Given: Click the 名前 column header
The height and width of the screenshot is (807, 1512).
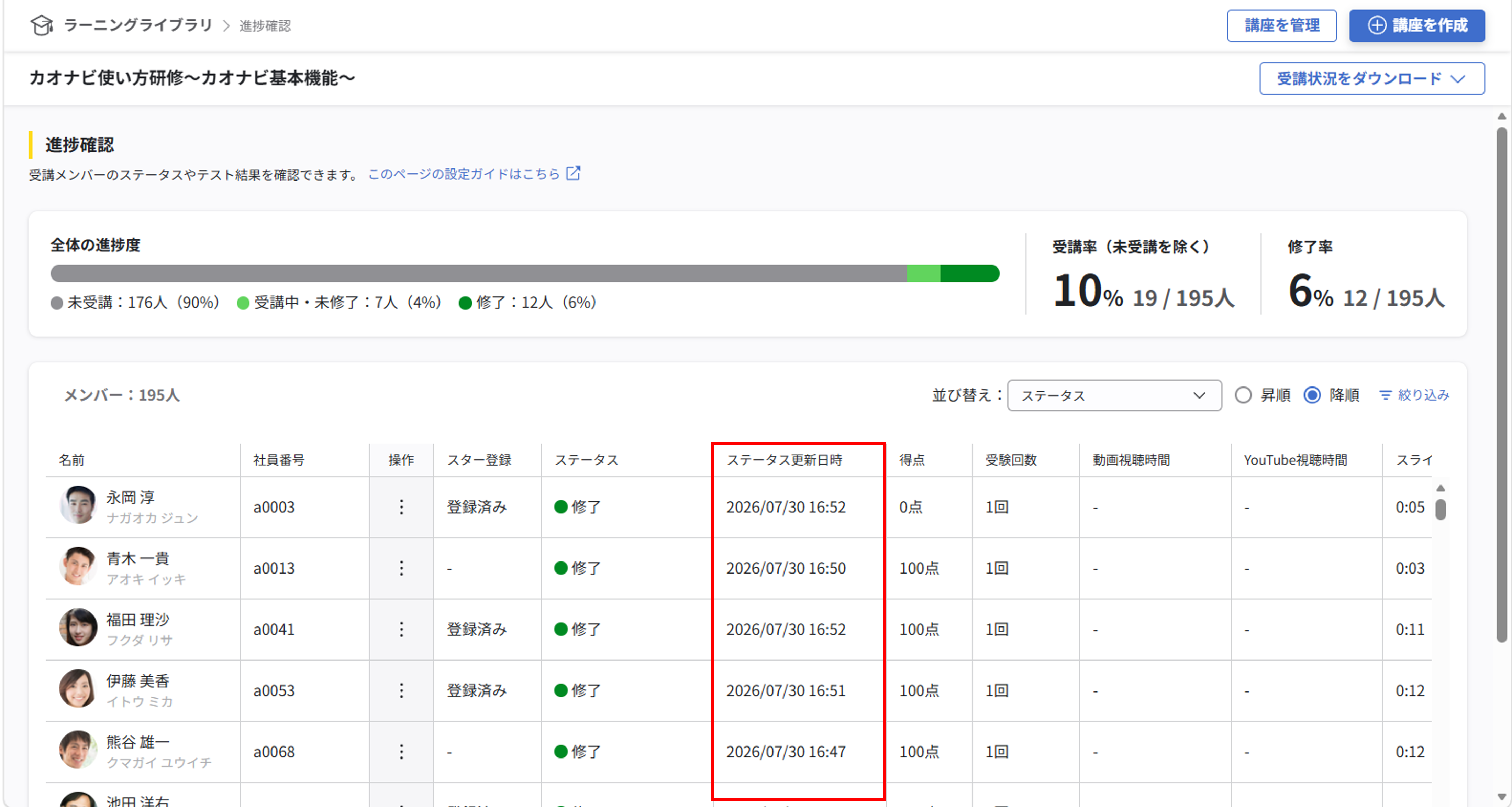Looking at the screenshot, I should coord(71,460).
